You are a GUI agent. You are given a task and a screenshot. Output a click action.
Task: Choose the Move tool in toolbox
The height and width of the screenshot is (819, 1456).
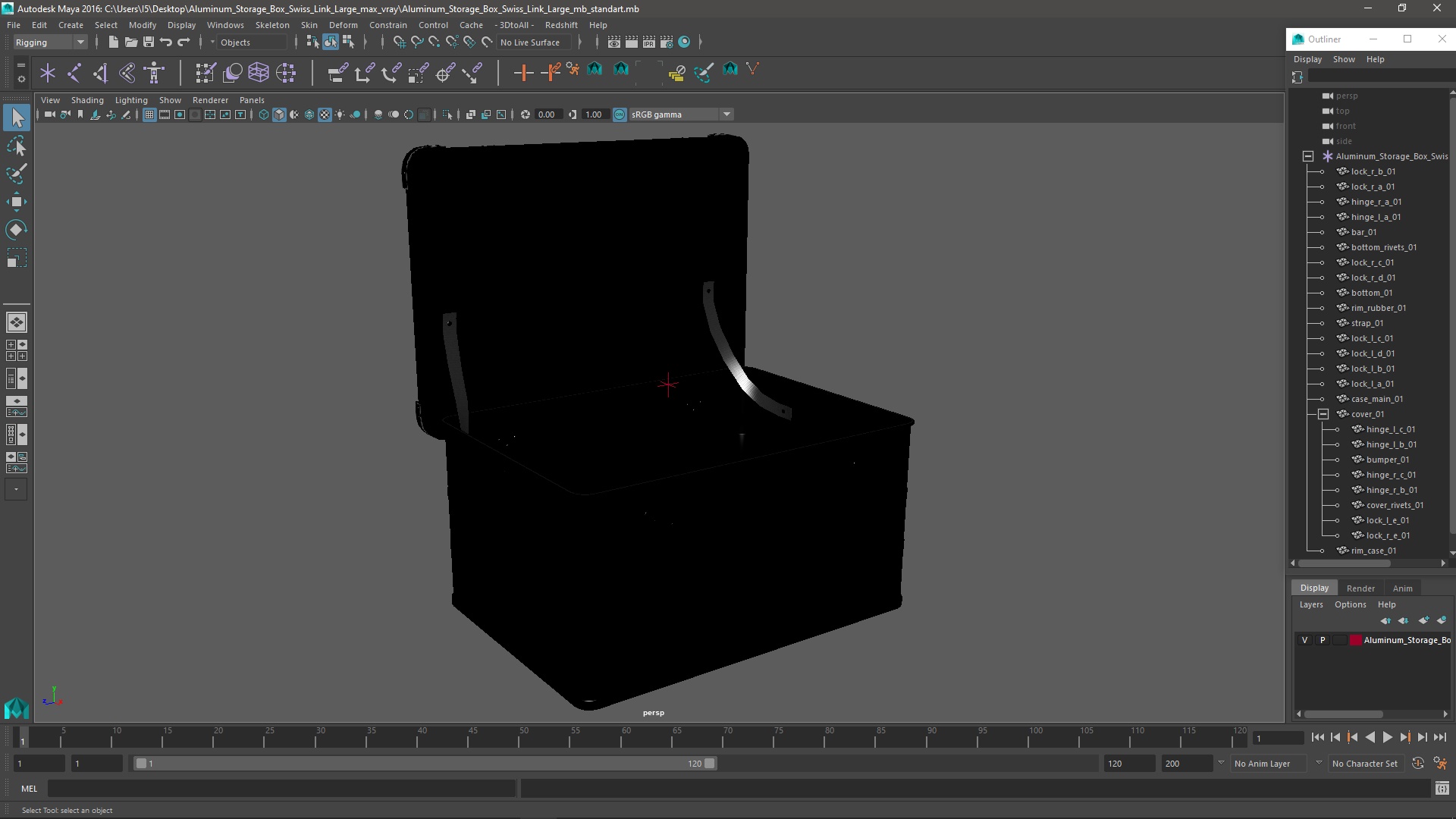(17, 202)
